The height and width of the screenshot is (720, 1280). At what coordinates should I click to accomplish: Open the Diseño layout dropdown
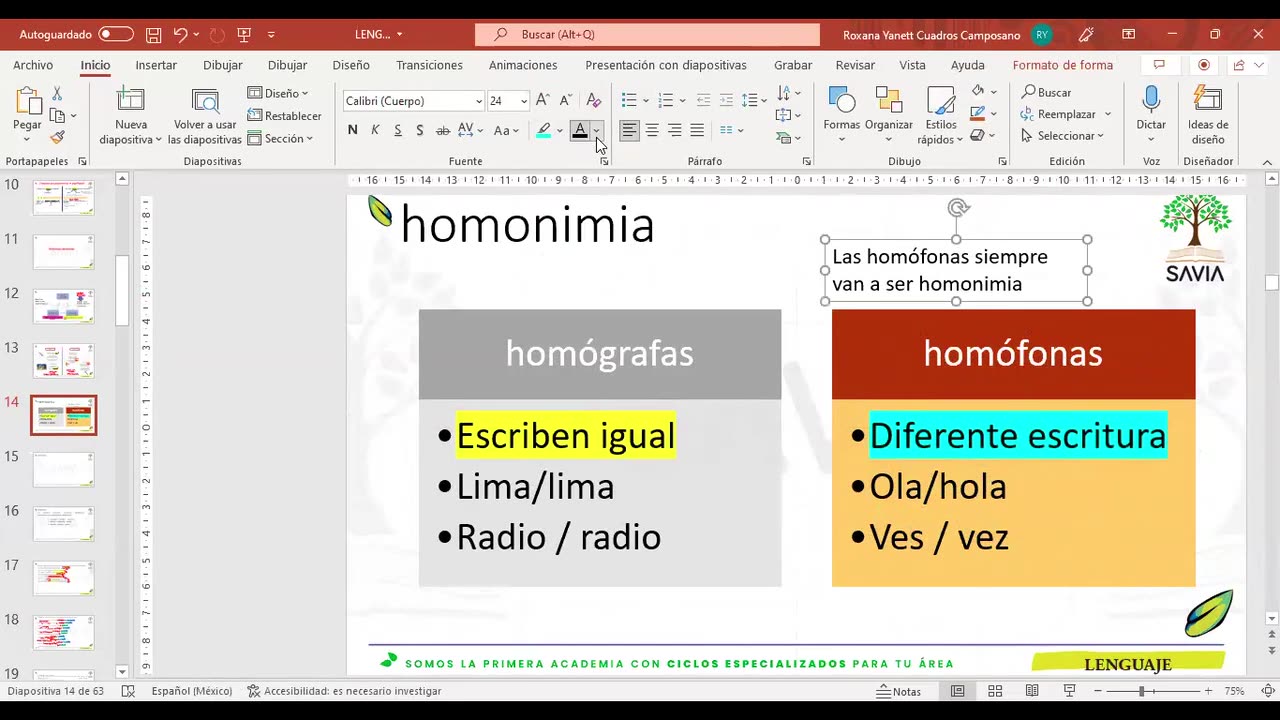[x=278, y=93]
